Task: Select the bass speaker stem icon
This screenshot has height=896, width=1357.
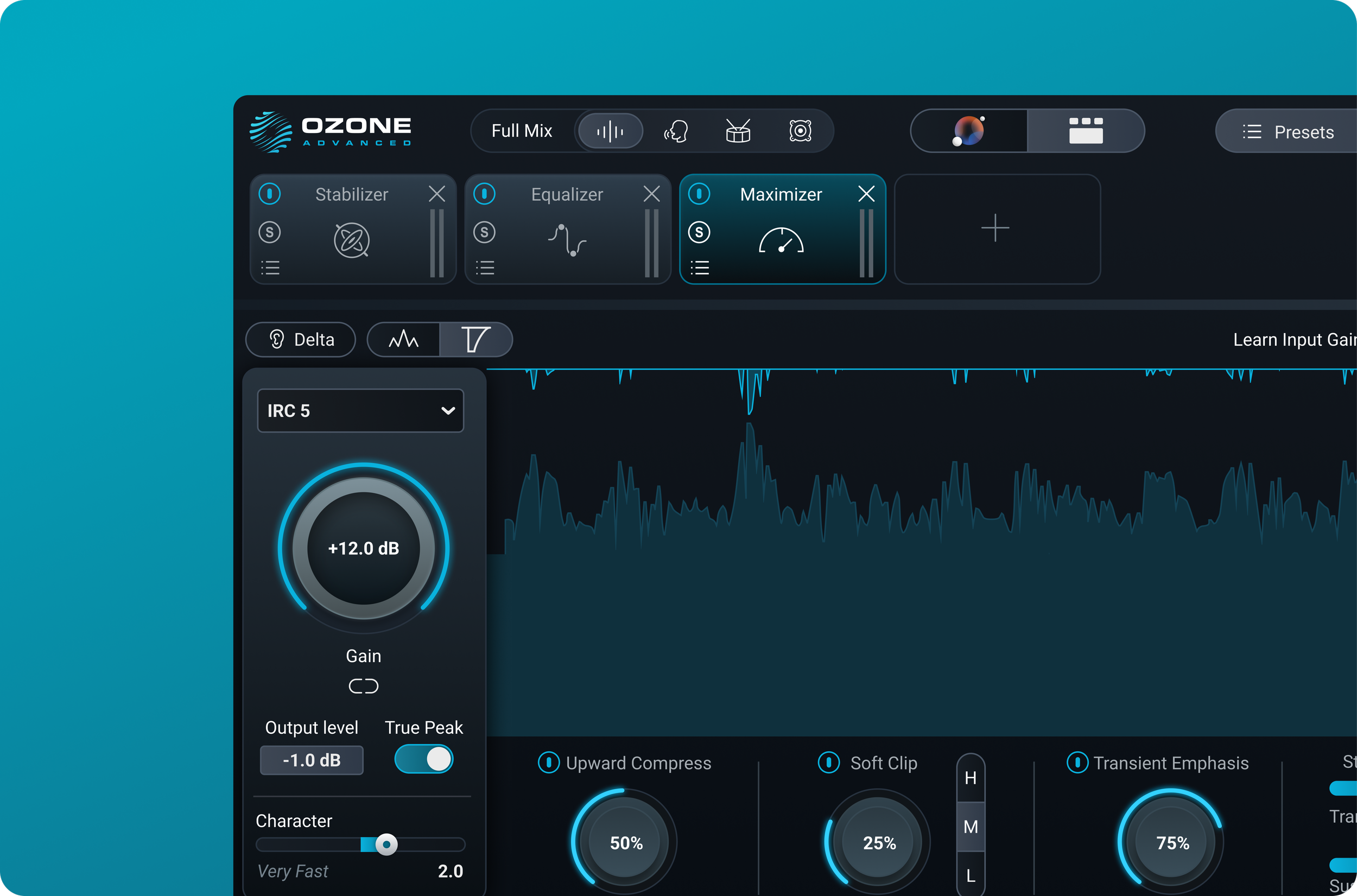Action: click(800, 131)
